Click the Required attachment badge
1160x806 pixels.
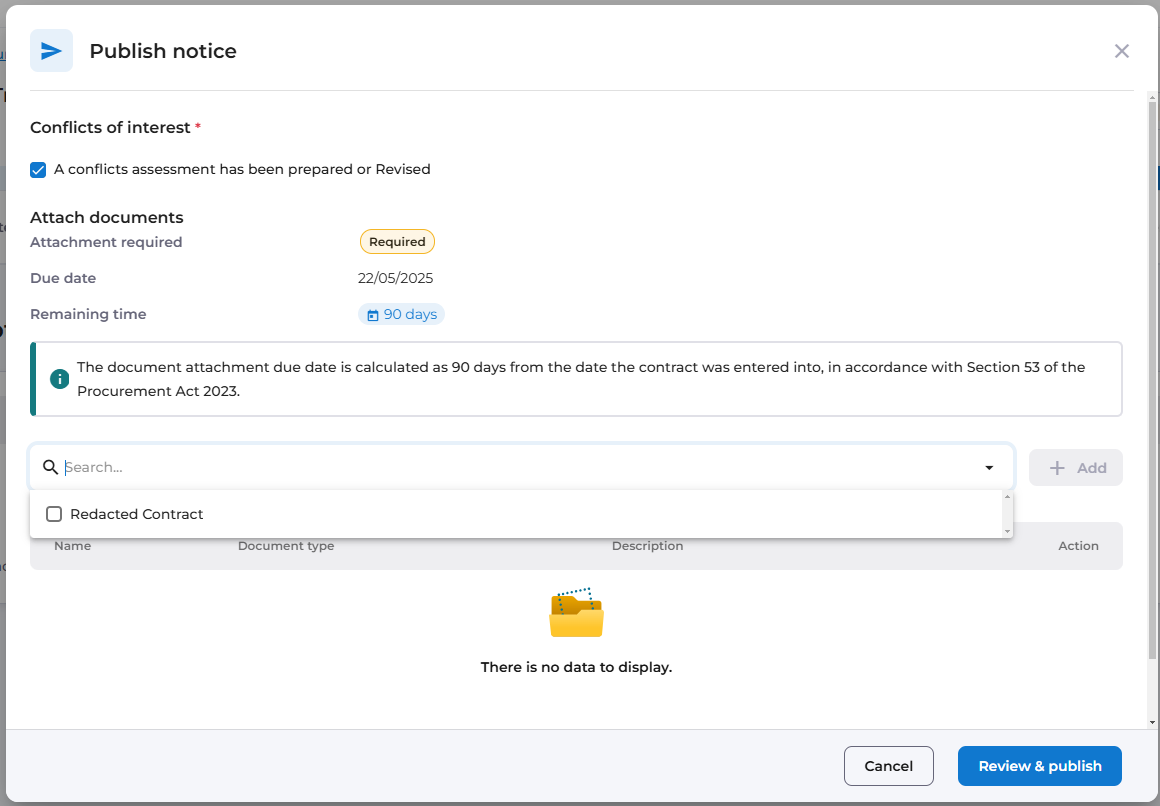[x=397, y=242]
